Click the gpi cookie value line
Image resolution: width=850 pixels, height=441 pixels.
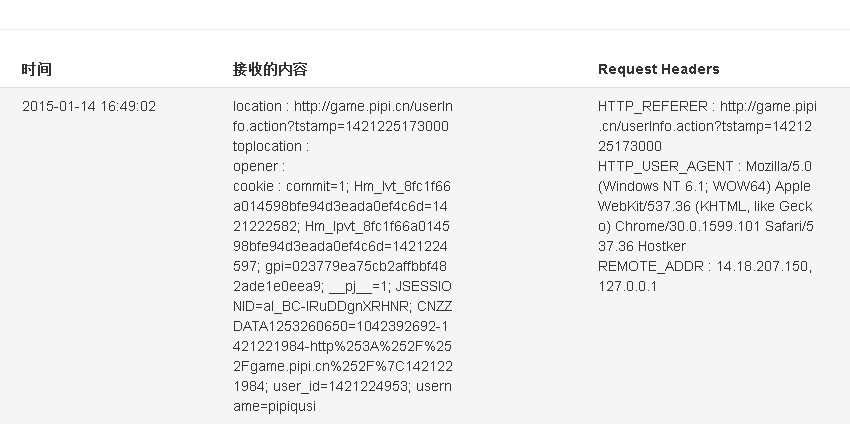pyautogui.click(x=340, y=267)
